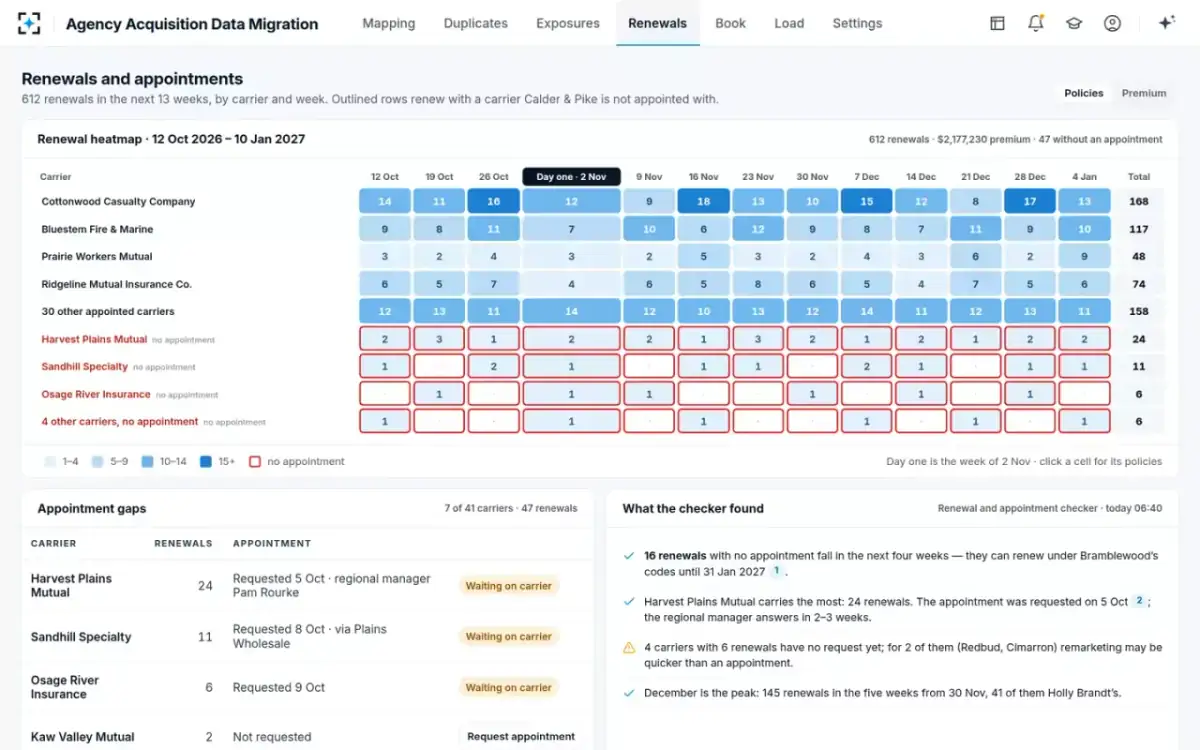The width and height of the screenshot is (1200, 750).
Task: Open '4 other carriers' cell for 21 Dec
Action: [976, 422]
